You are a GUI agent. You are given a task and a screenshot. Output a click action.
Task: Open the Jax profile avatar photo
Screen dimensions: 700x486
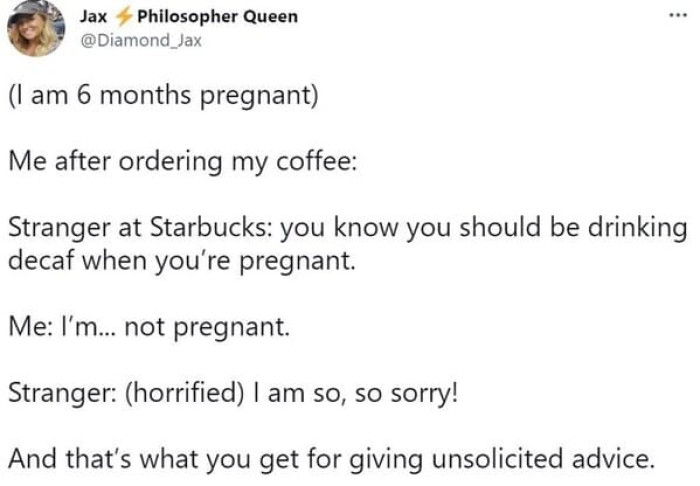pyautogui.click(x=37, y=29)
